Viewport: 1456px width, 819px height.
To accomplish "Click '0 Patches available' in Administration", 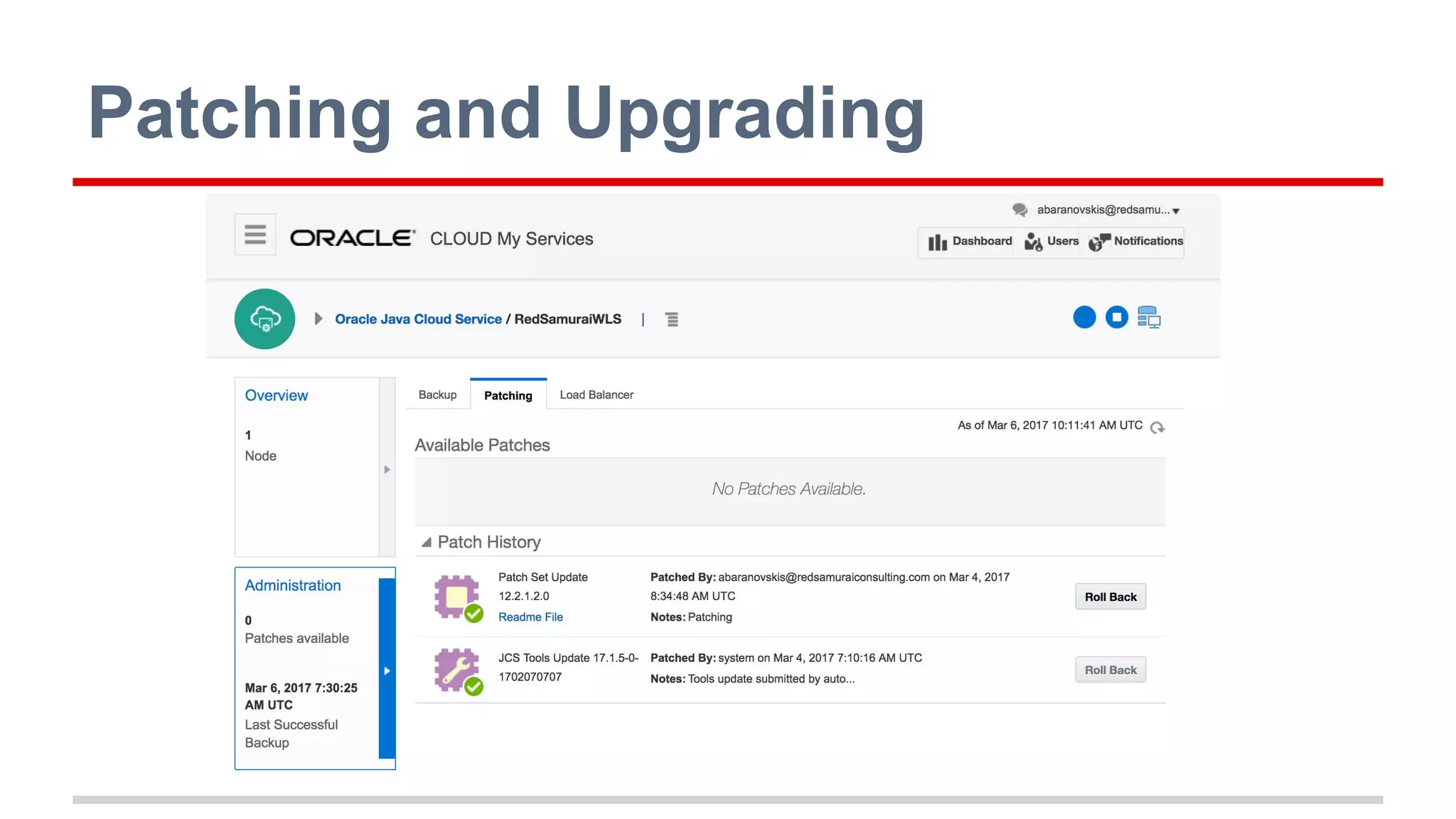I will 296,630.
